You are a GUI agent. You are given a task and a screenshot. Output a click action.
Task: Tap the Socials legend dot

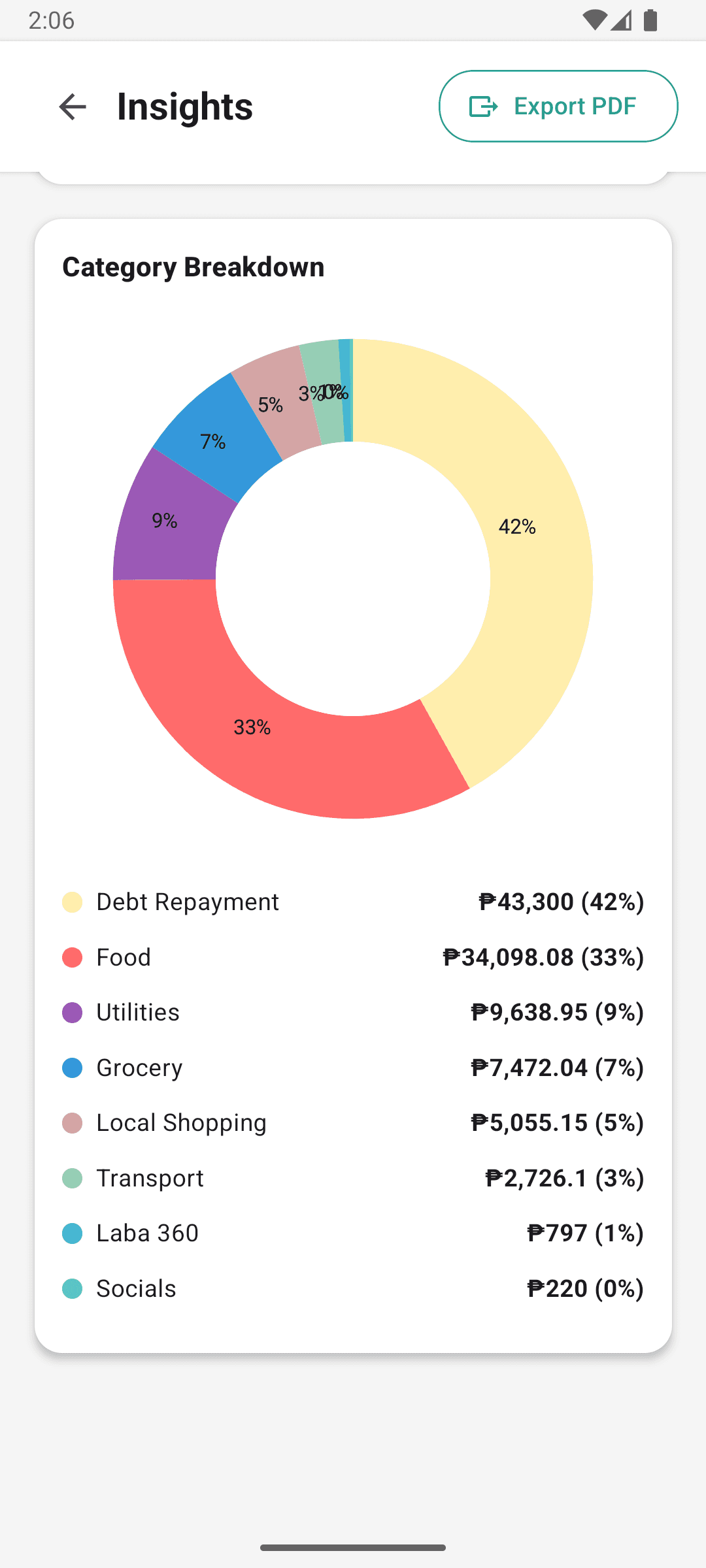(72, 1289)
